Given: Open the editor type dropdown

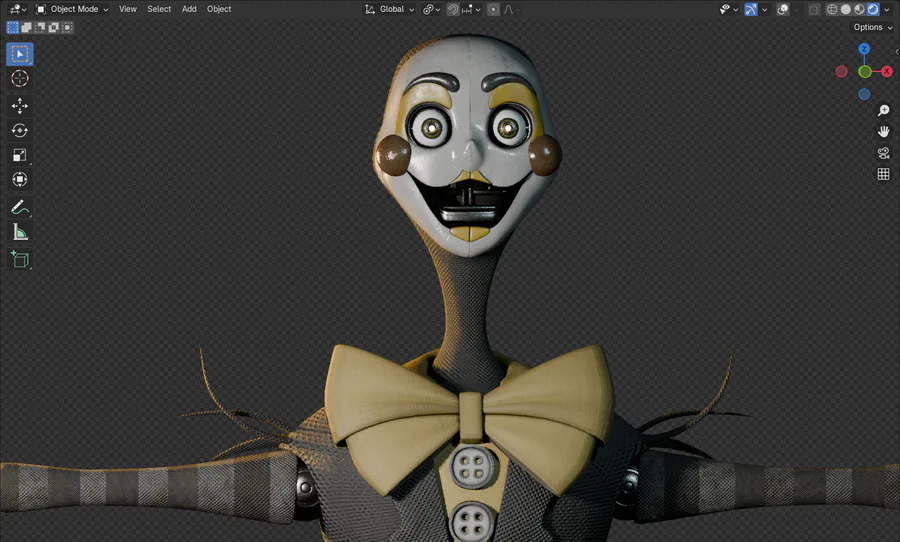Looking at the screenshot, I should click(x=18, y=9).
